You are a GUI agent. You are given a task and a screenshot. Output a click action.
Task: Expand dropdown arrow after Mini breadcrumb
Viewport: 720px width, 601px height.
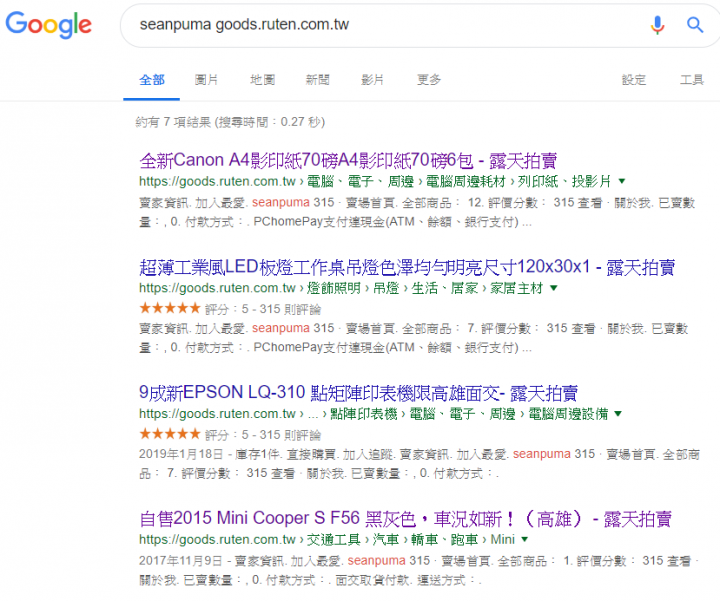click(x=525, y=539)
